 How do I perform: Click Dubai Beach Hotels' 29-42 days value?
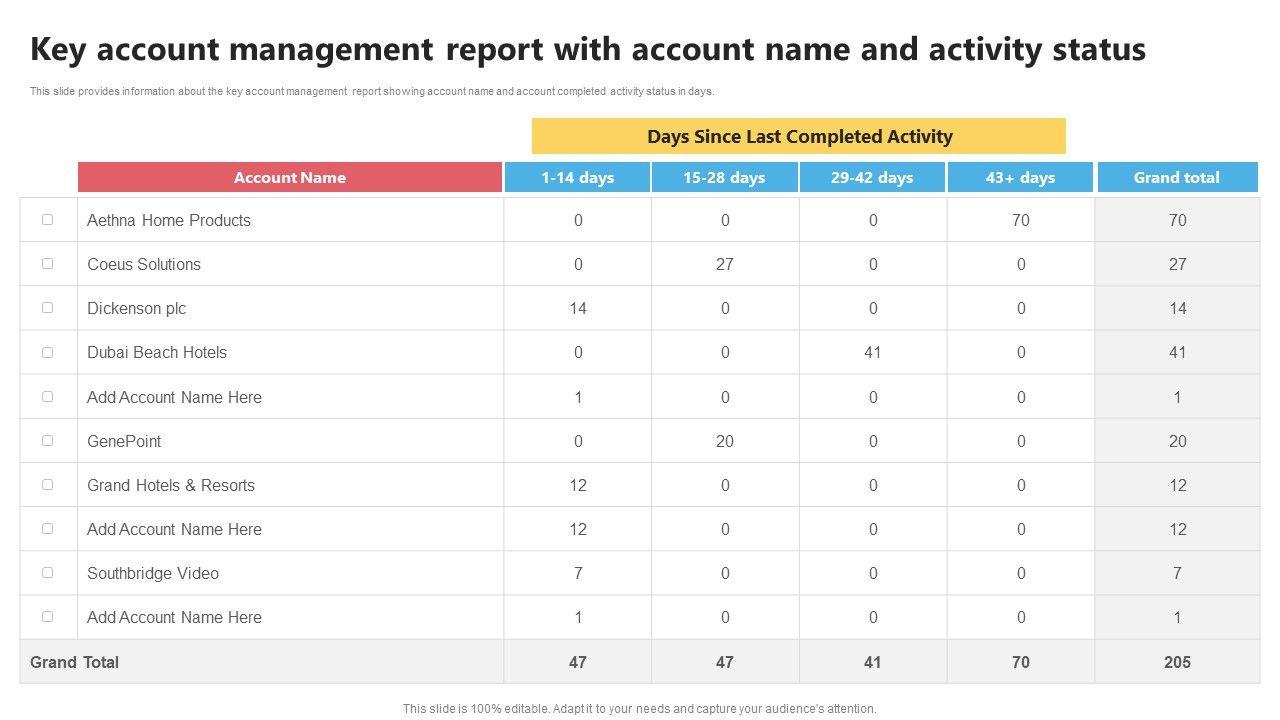tap(872, 352)
